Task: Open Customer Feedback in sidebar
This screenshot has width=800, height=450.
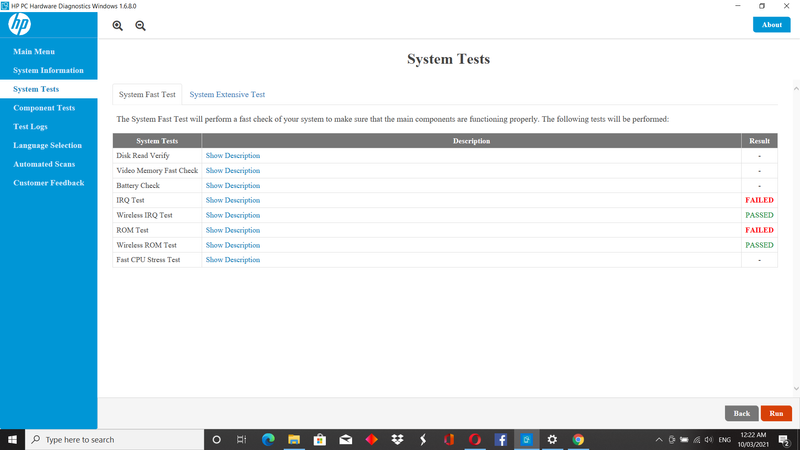Action: (x=49, y=183)
